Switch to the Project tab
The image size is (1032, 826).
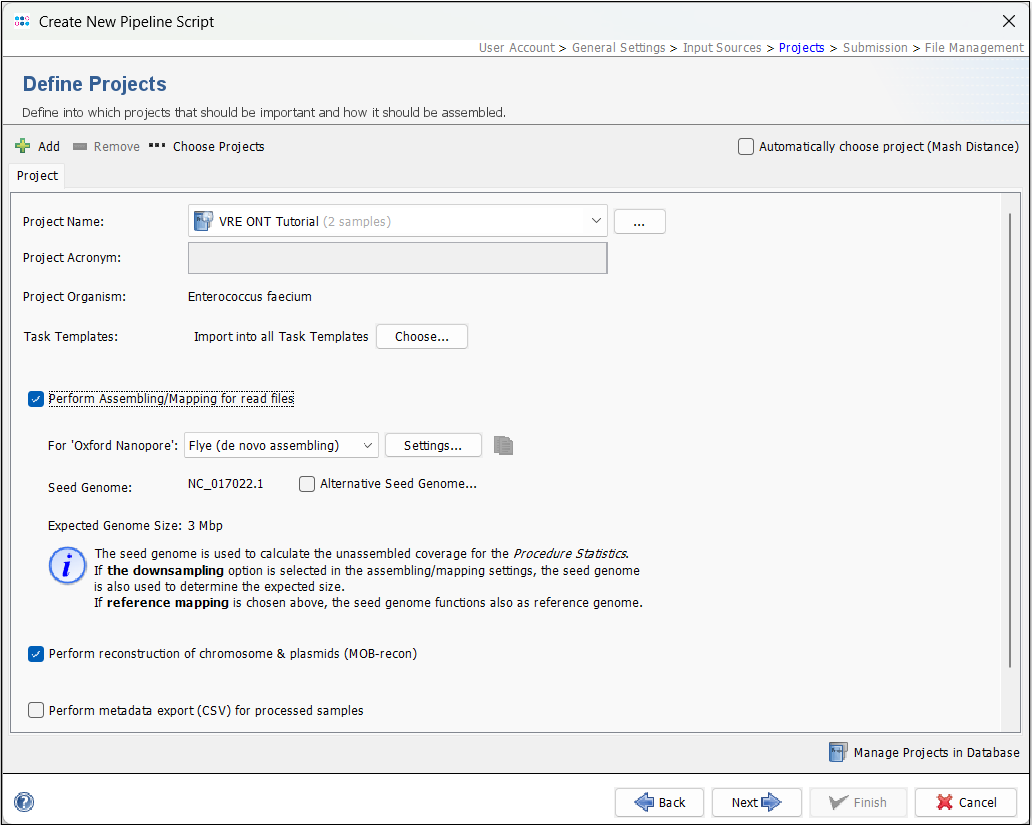tap(36, 175)
